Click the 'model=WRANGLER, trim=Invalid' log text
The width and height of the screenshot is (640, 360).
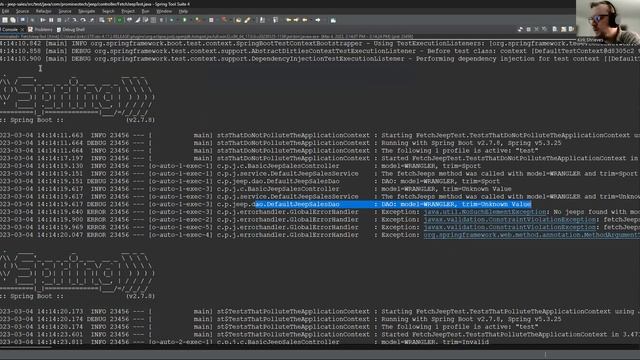pos(435,342)
